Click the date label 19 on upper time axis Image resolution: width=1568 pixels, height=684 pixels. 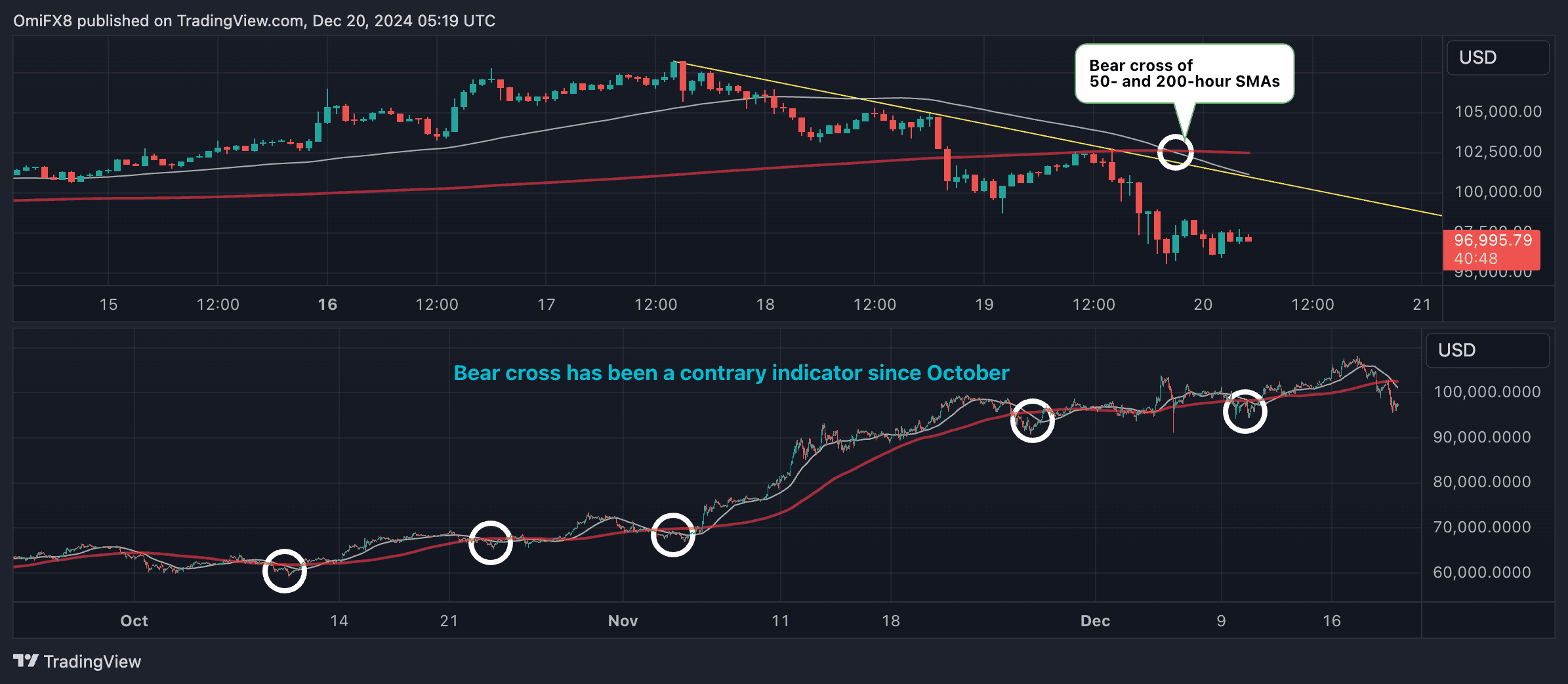984,305
